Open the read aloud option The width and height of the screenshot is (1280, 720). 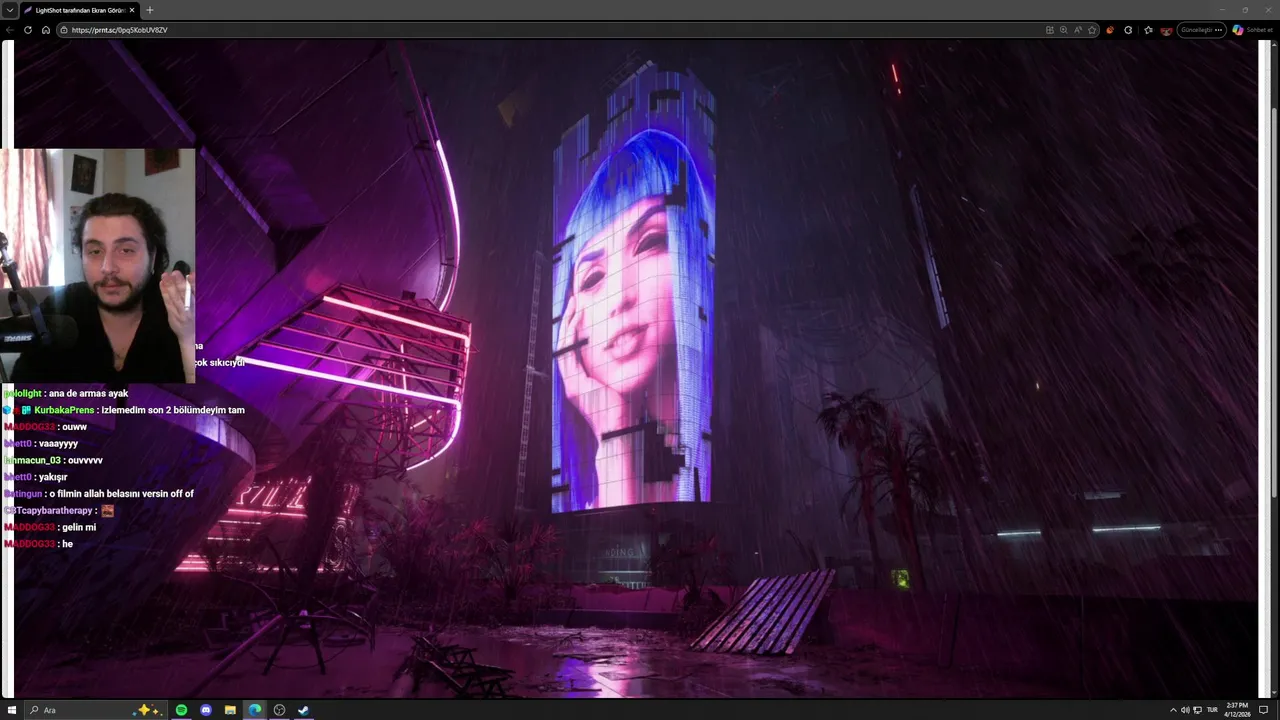pos(1078,30)
